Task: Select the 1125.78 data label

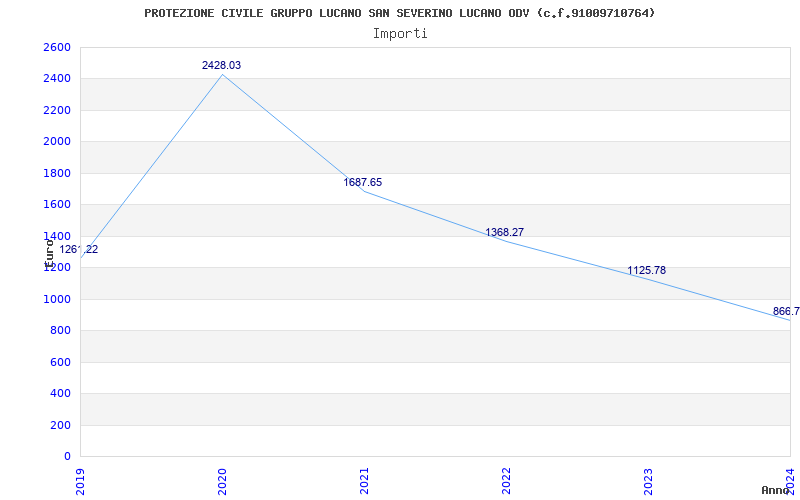Action: click(x=646, y=270)
